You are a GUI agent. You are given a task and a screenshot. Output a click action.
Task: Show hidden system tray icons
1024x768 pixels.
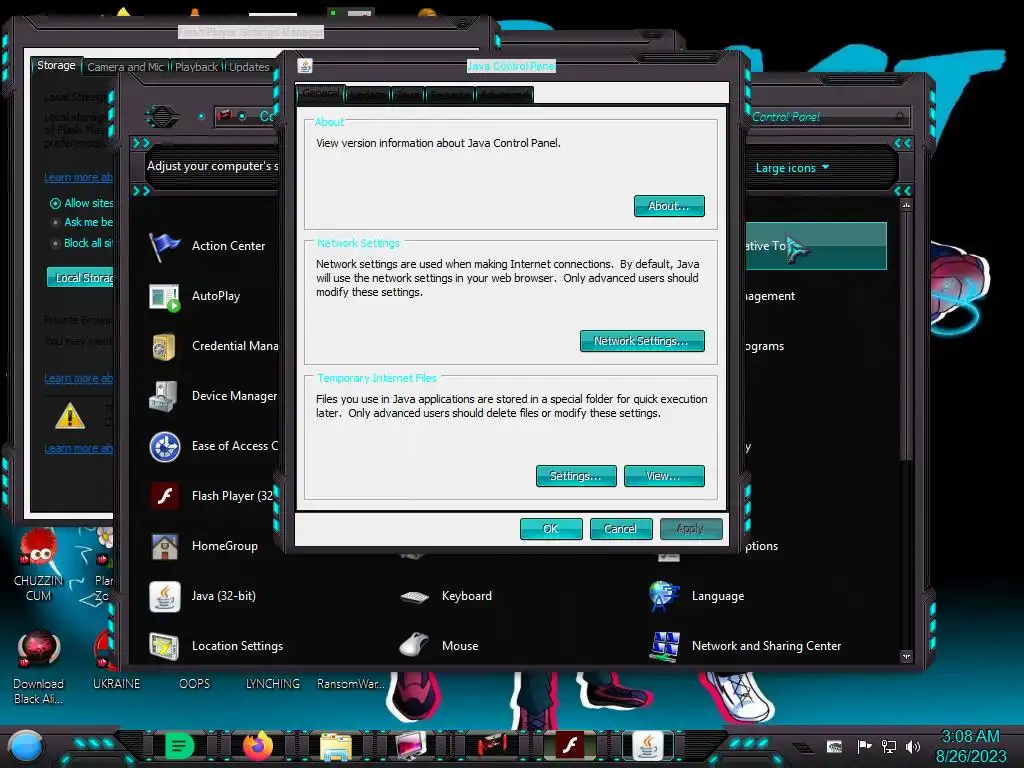(x=805, y=747)
